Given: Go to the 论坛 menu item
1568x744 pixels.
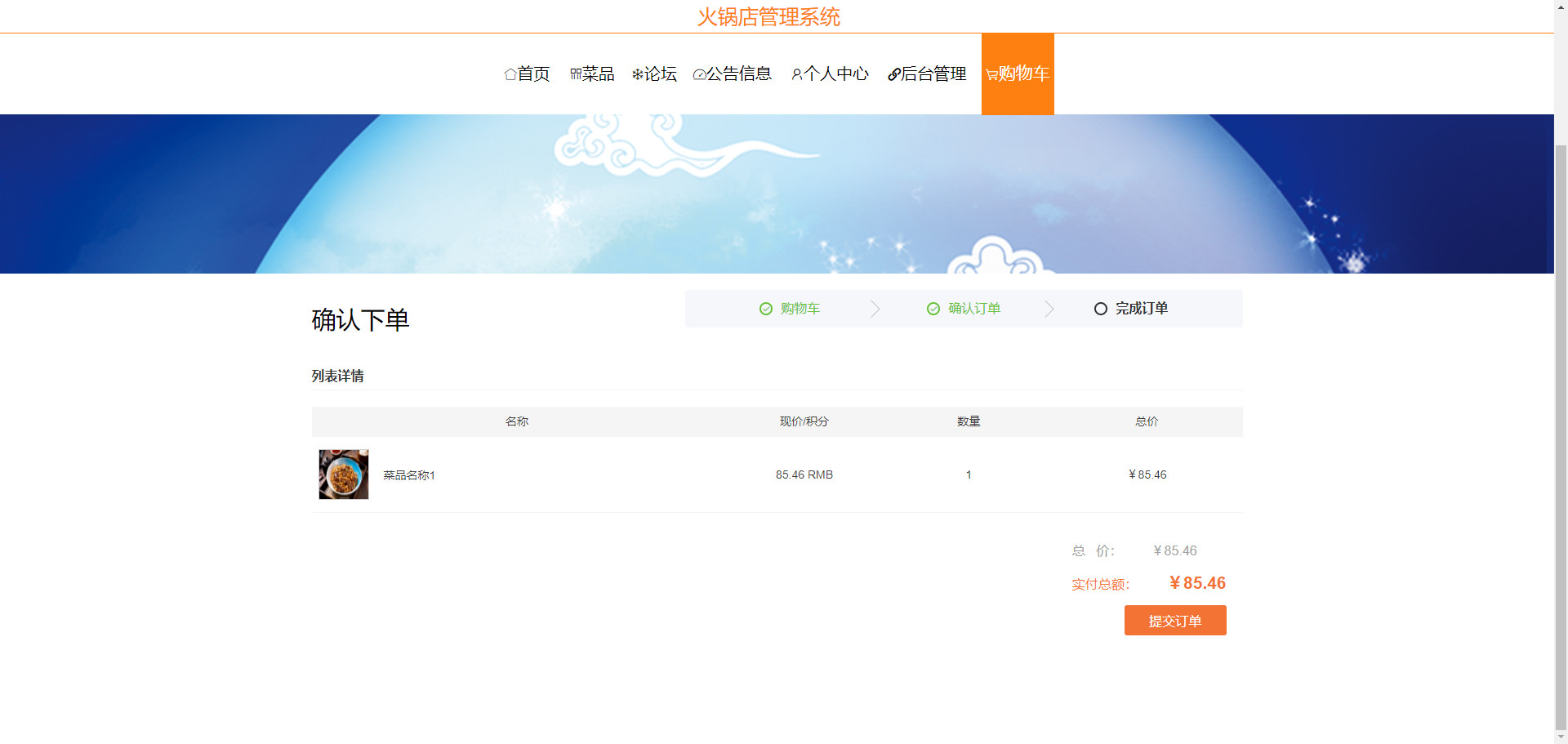Looking at the screenshot, I should coord(654,74).
